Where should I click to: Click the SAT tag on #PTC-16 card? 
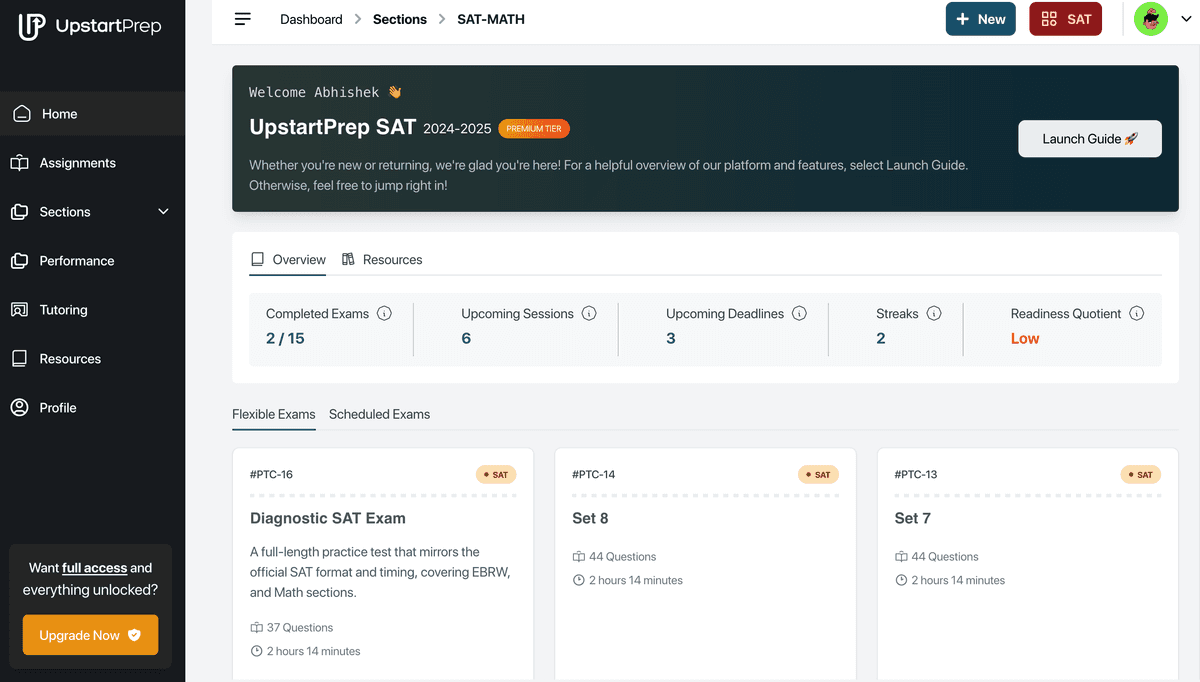click(x=496, y=475)
